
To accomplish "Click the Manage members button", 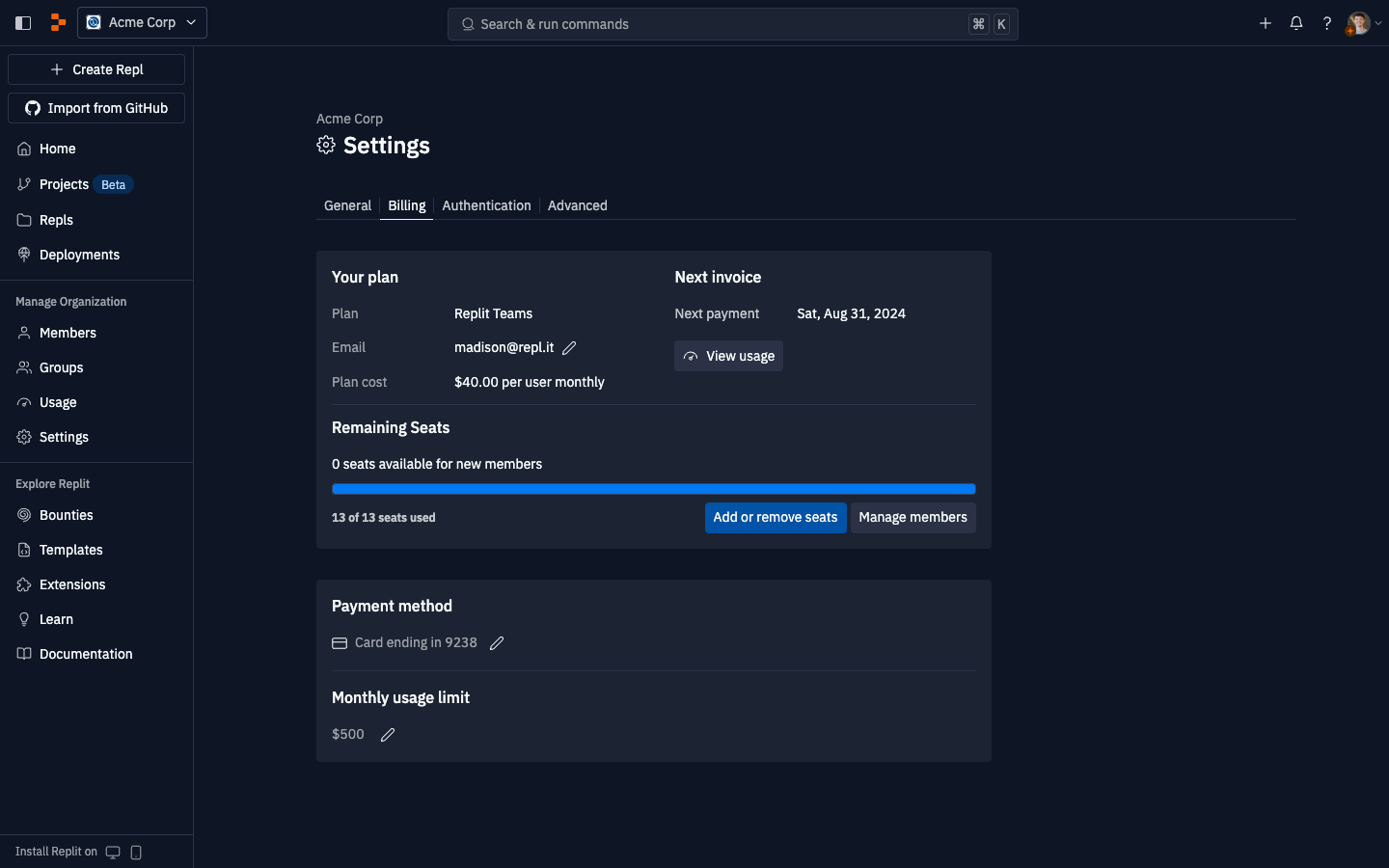I will click(912, 518).
